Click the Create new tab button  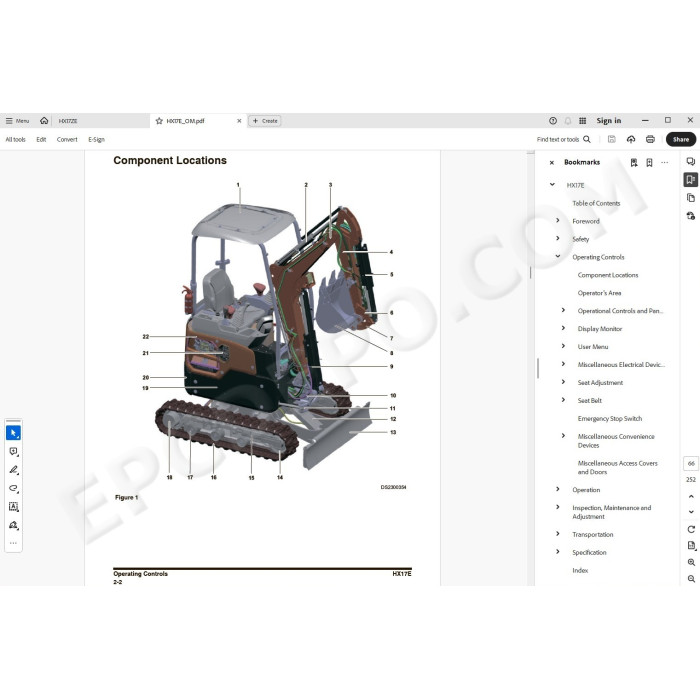pos(265,121)
